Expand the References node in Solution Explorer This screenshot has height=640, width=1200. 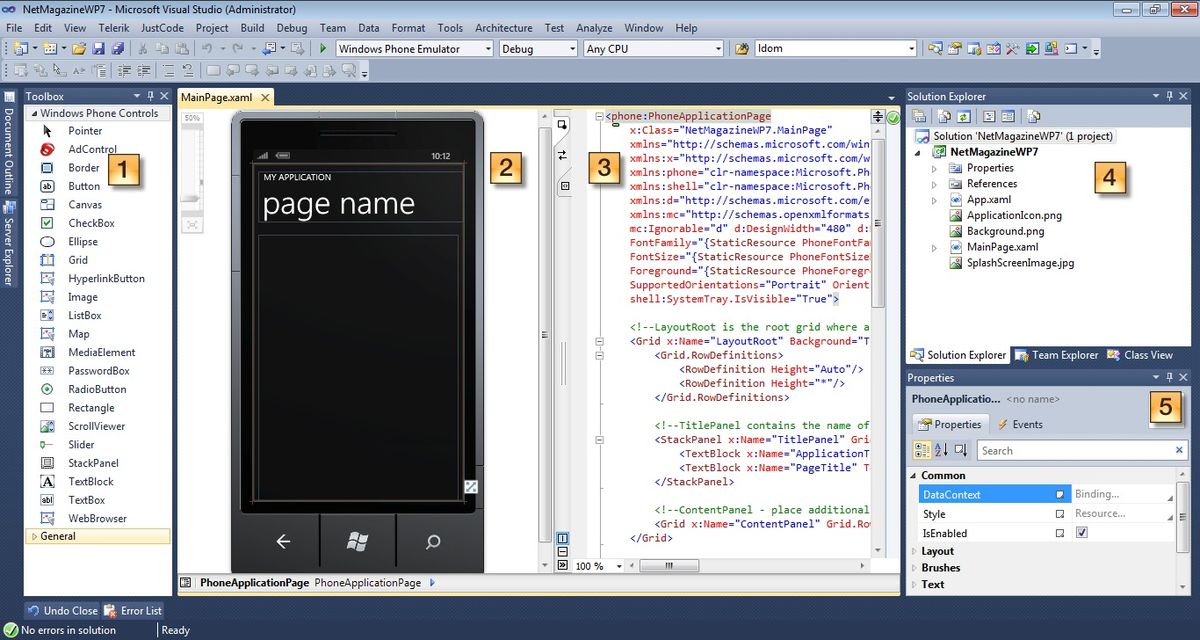click(934, 183)
